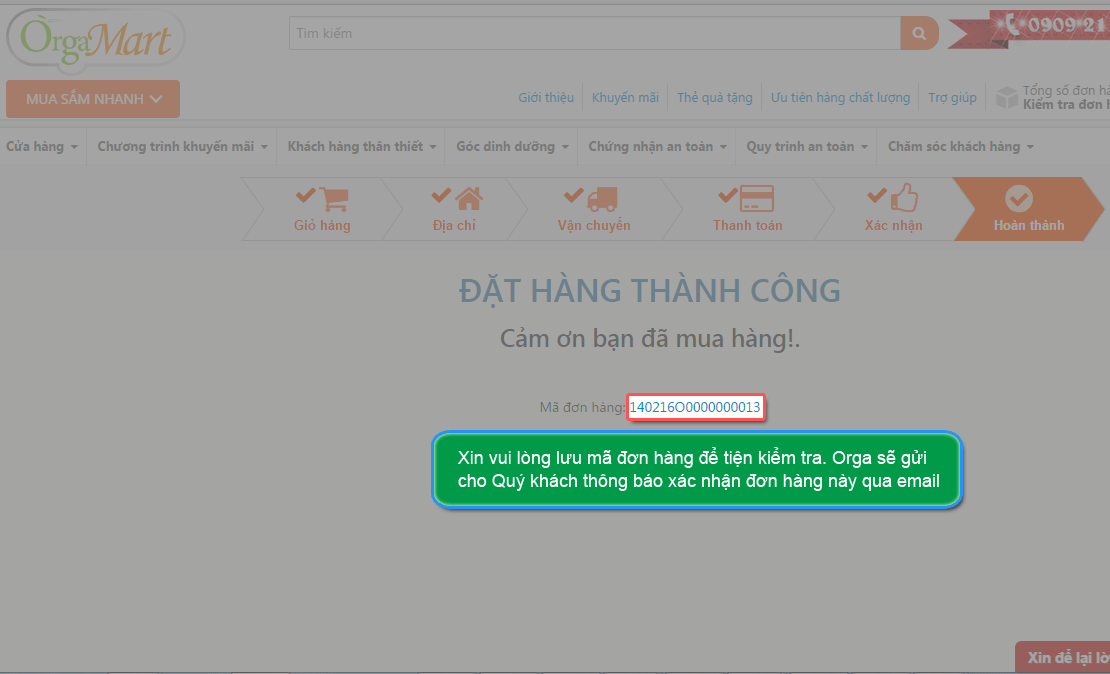Image resolution: width=1110 pixels, height=674 pixels.
Task: Focus the Tìm kiếm search field
Action: [594, 33]
